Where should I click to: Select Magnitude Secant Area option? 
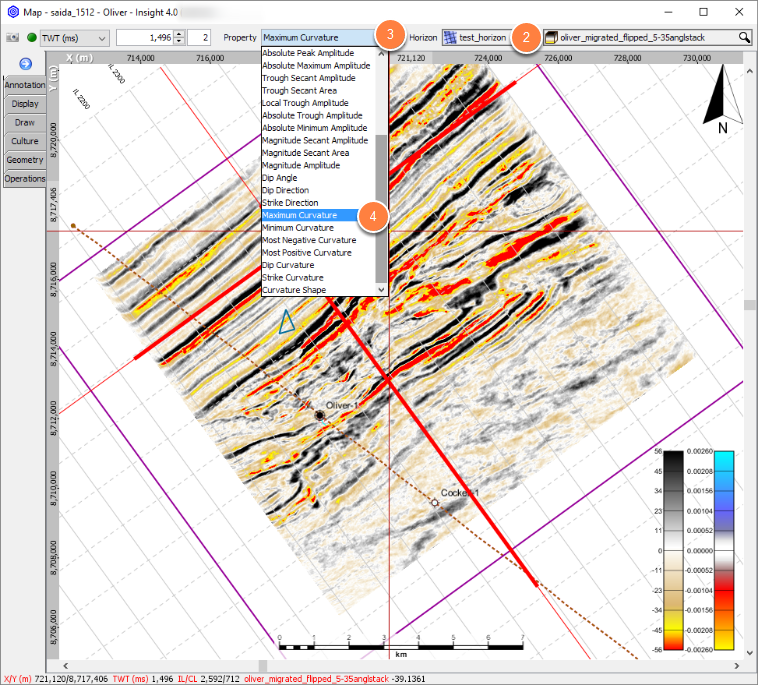[x=318, y=153]
